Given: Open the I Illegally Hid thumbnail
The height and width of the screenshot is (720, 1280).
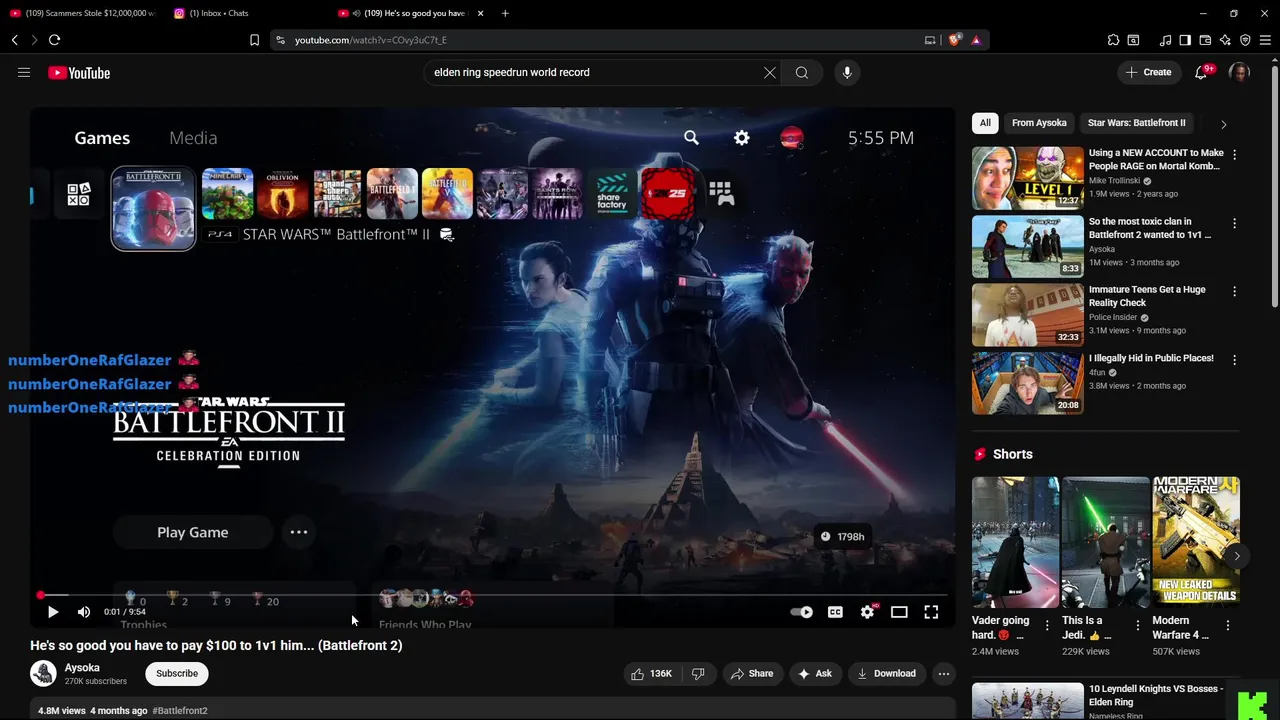Looking at the screenshot, I should 1027,382.
